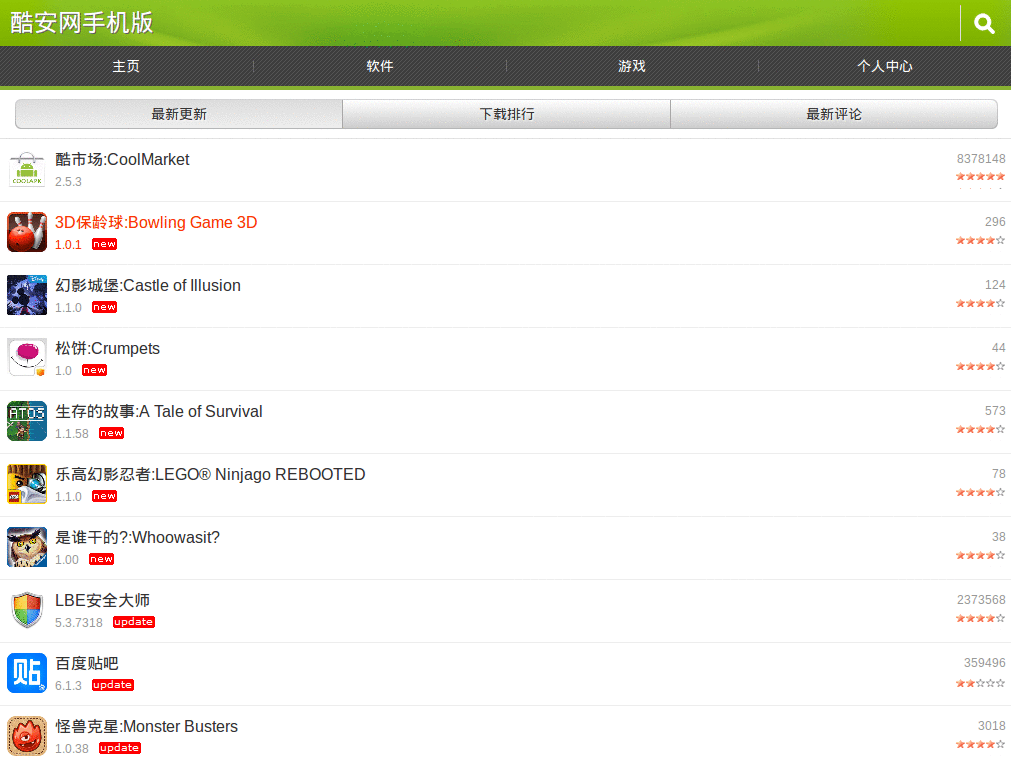Open 乐高幻影忍者:LEGO Ninjago REBOOTED link

coord(210,475)
